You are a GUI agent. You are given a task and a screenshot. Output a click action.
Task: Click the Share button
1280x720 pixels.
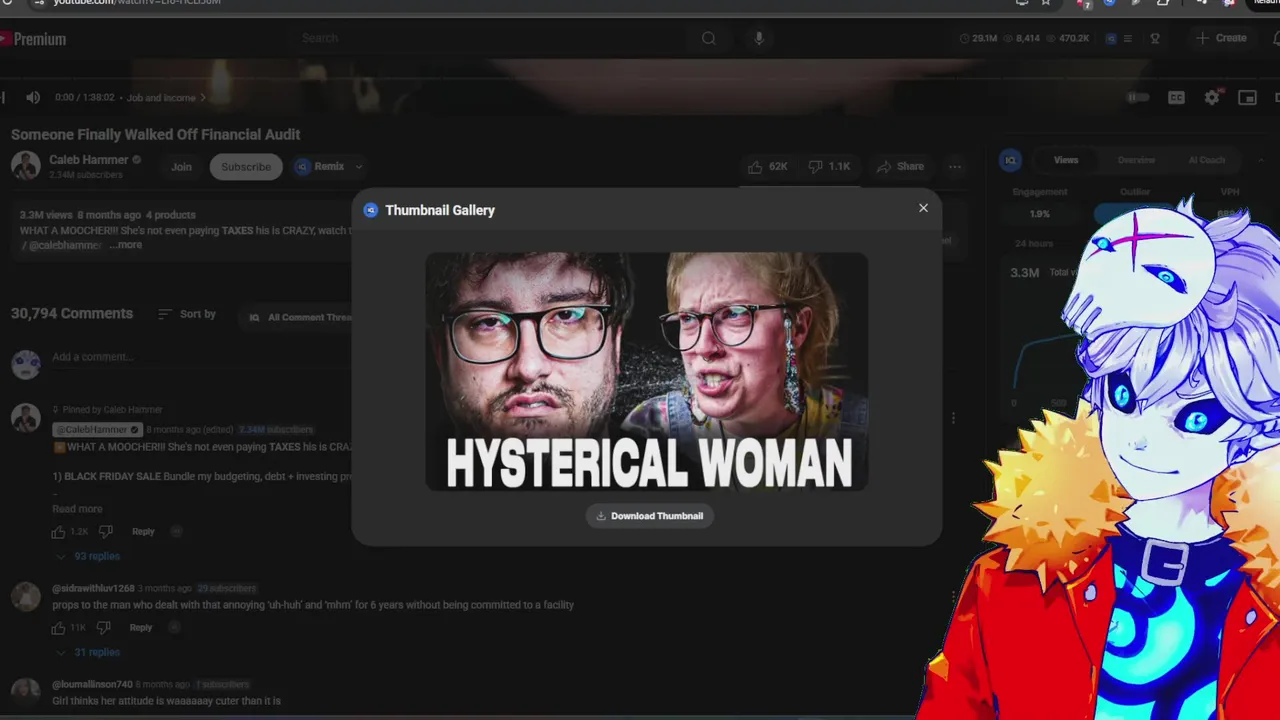point(900,167)
